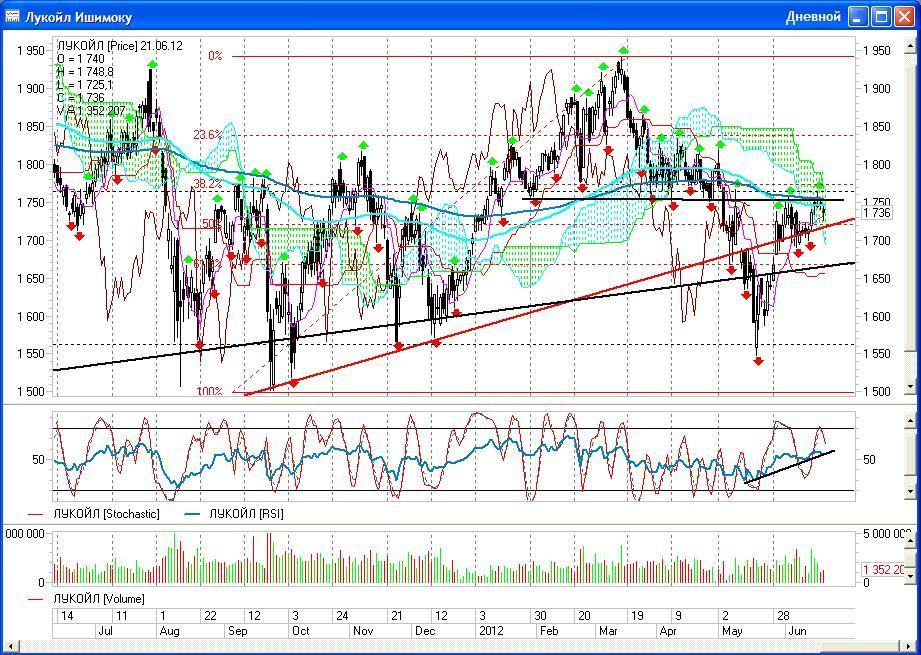
Task: Close the Лукойл Ишимоку chart window
Action: point(904,16)
